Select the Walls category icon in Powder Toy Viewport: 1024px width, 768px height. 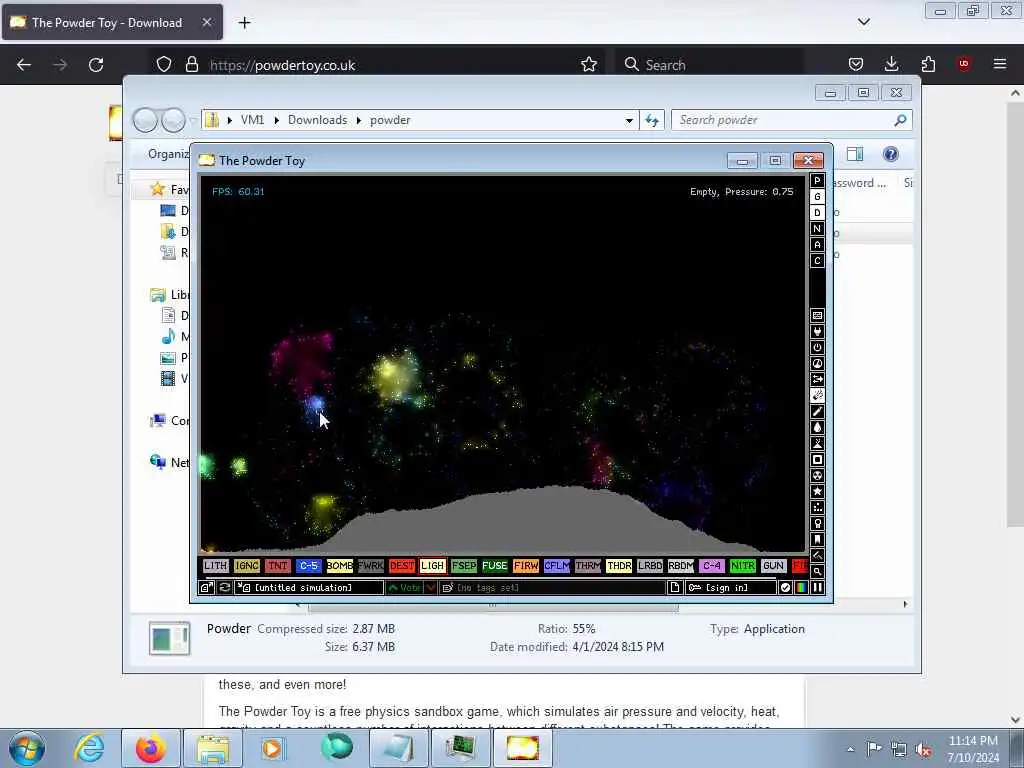[x=817, y=315]
